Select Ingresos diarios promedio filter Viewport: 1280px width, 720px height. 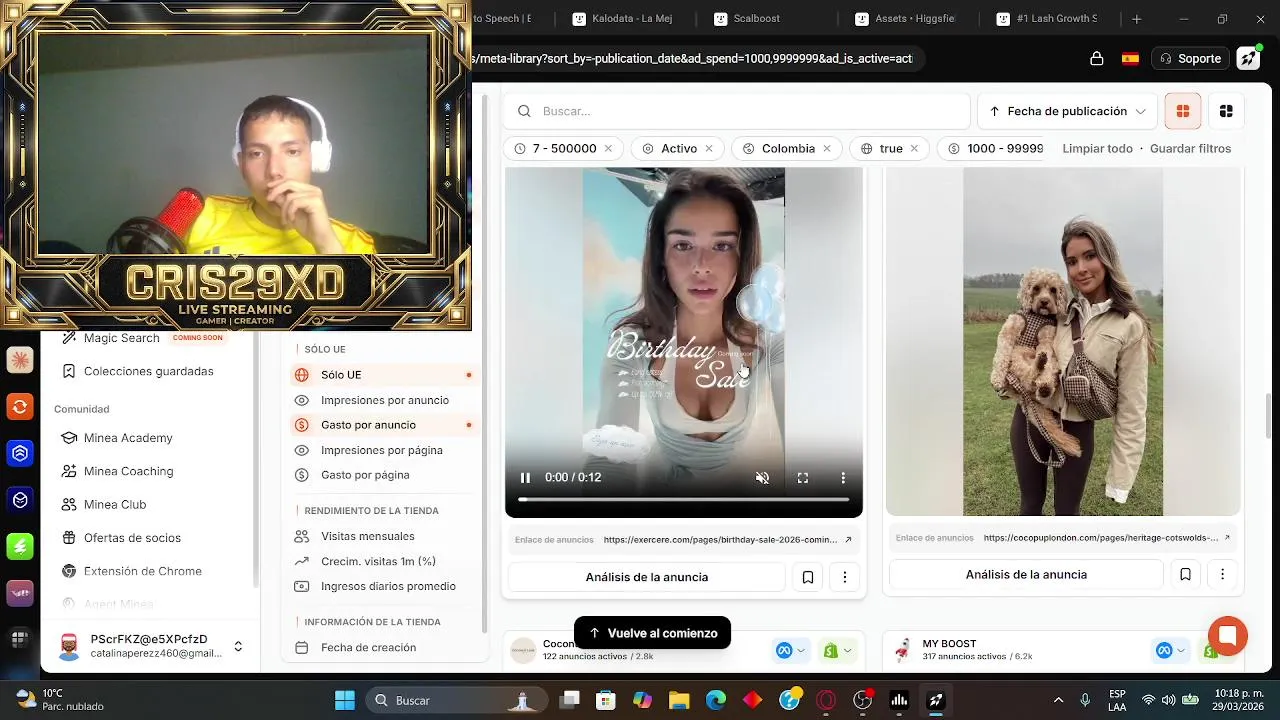click(x=388, y=586)
